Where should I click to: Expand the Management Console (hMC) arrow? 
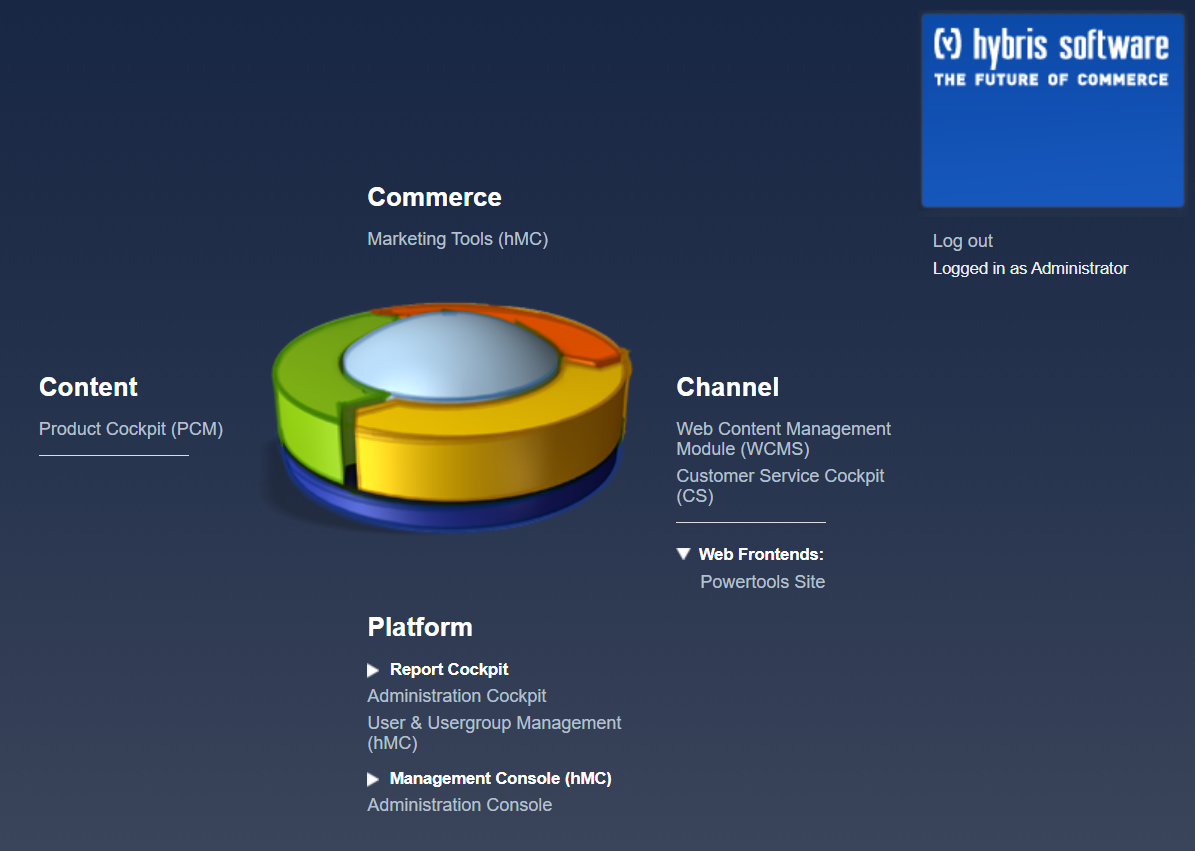point(373,779)
